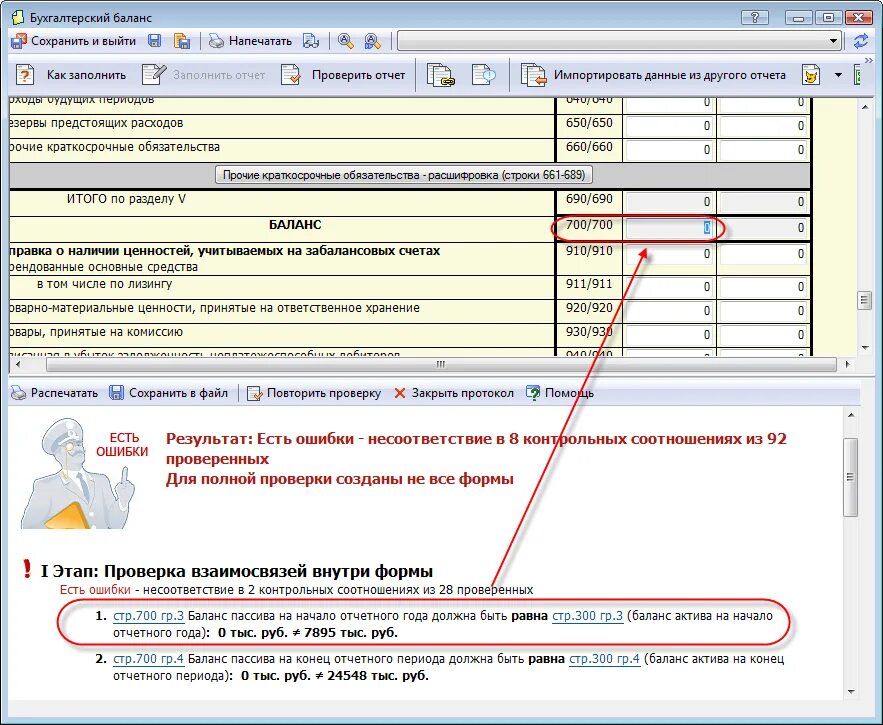Expand the toolbar overflow chevron
883x725 pixels.
tap(868, 60)
